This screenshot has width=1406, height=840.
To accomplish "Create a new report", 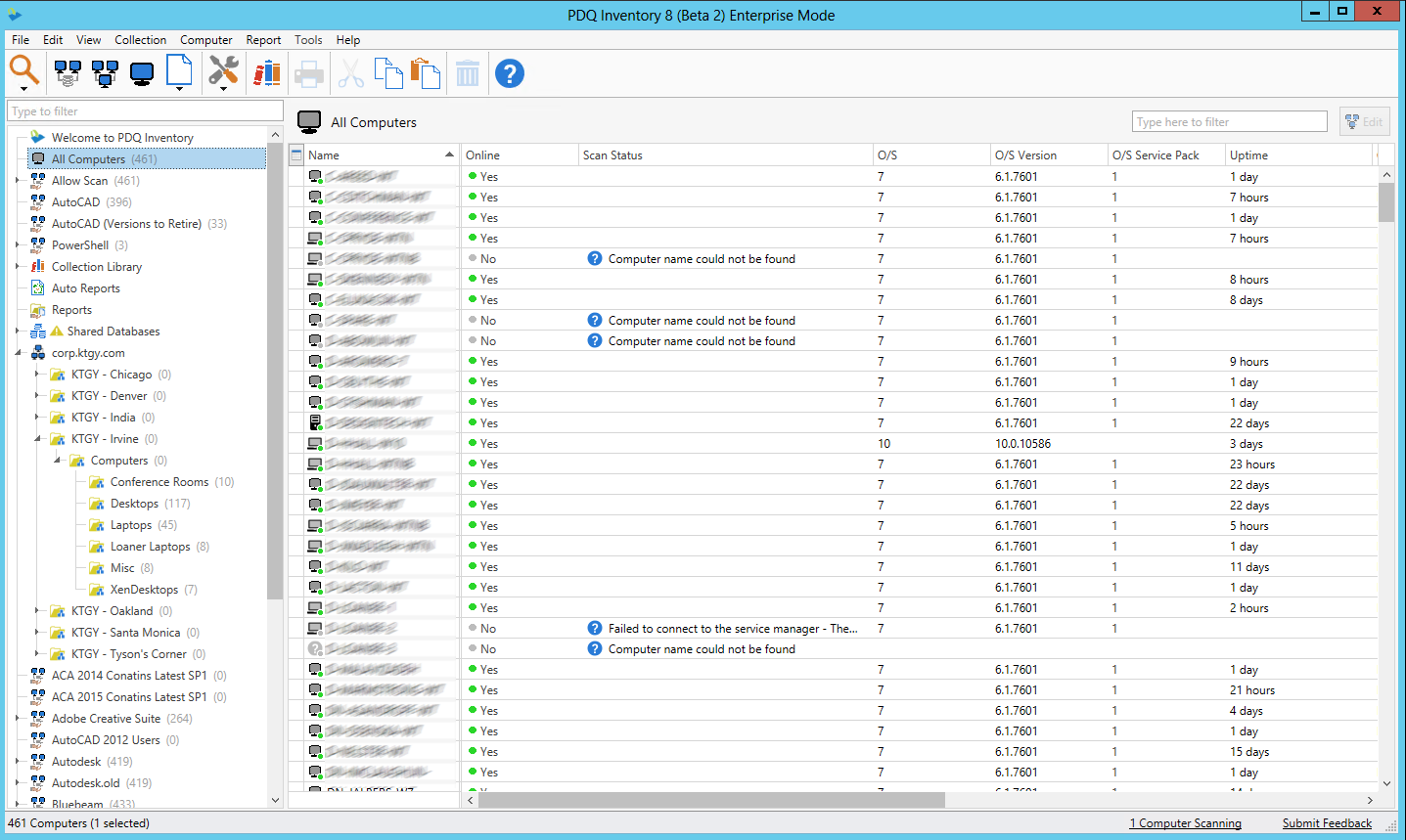I will [178, 71].
